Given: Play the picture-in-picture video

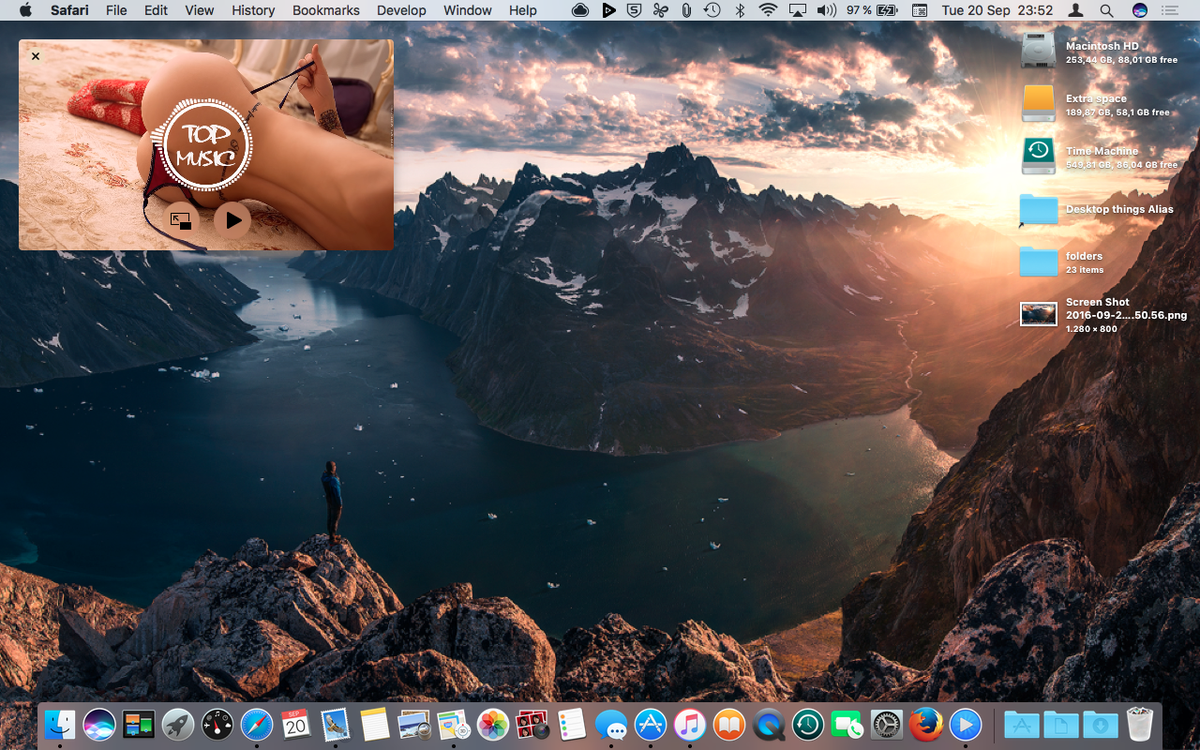Looking at the screenshot, I should tap(232, 220).
